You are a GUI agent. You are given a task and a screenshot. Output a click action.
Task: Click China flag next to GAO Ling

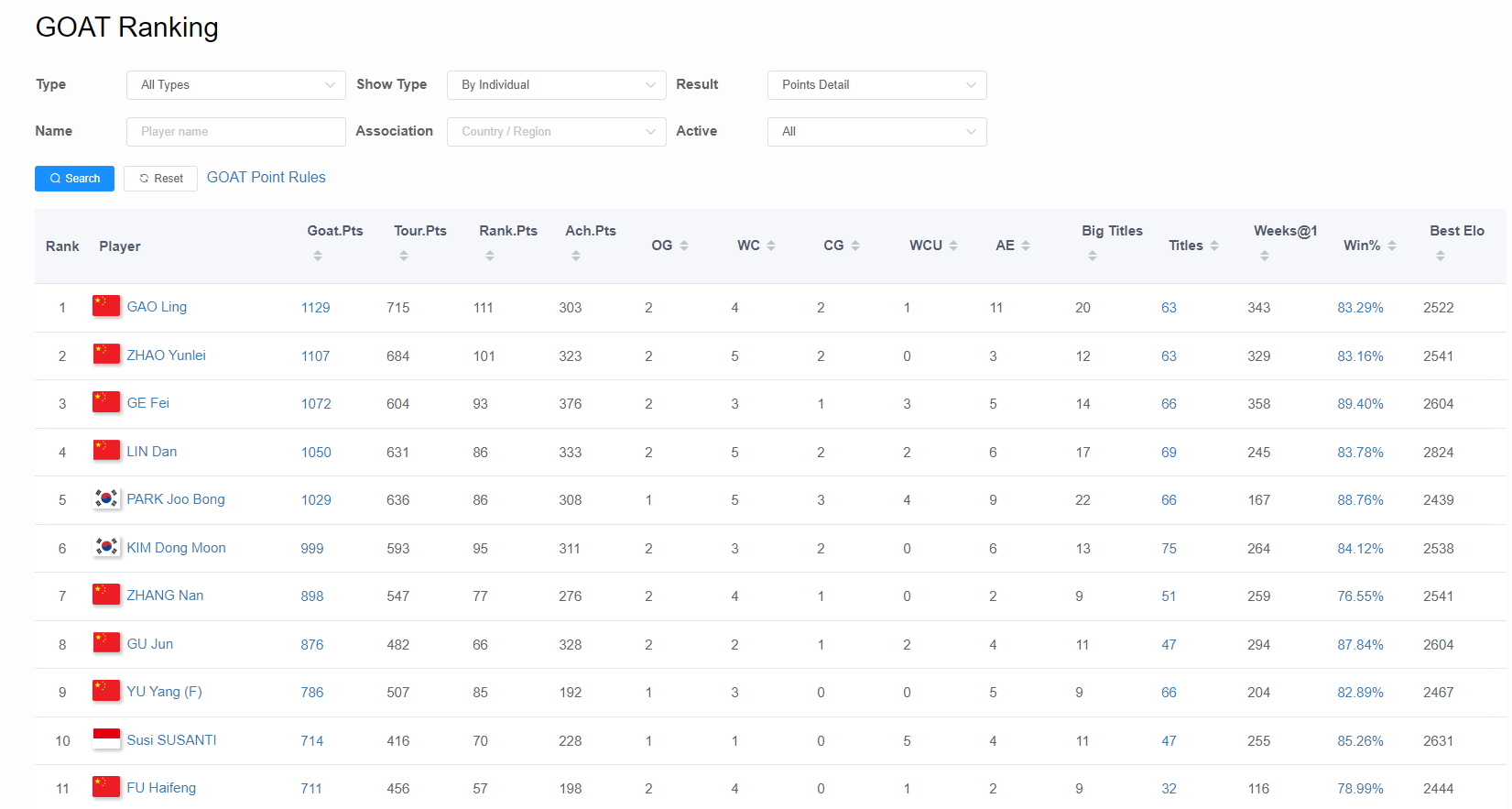pyautogui.click(x=106, y=306)
